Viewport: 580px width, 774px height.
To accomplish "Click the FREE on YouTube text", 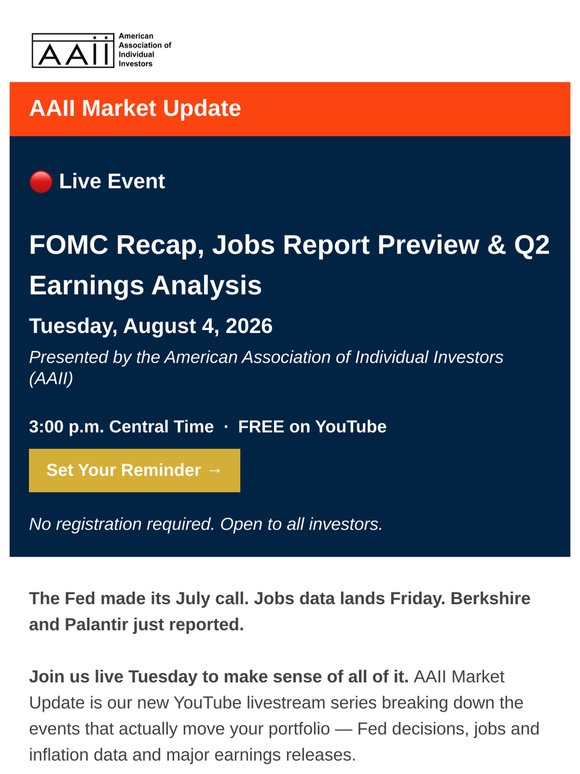I will 312,426.
